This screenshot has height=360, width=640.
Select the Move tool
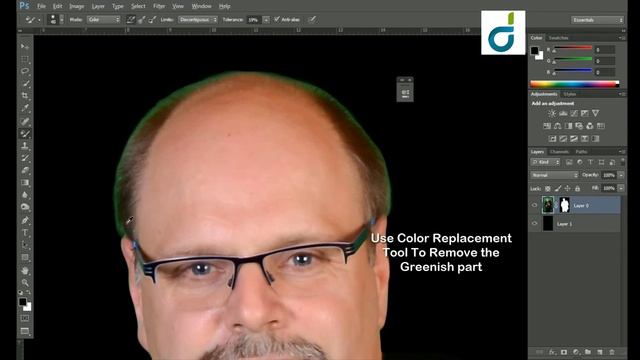tap(24, 47)
